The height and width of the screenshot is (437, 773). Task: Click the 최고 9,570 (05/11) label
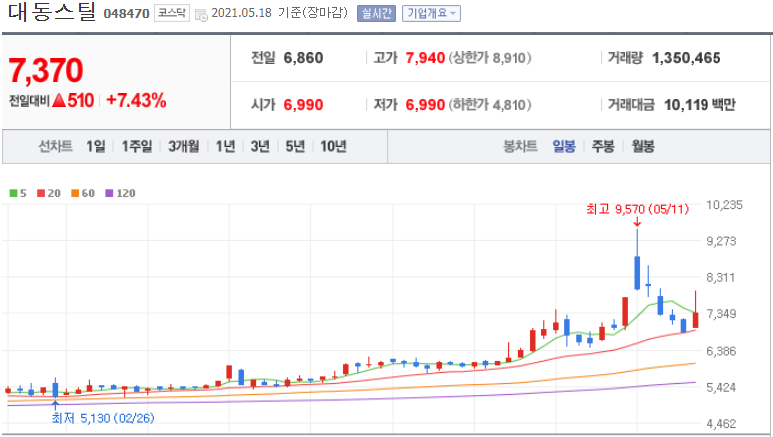[637, 209]
